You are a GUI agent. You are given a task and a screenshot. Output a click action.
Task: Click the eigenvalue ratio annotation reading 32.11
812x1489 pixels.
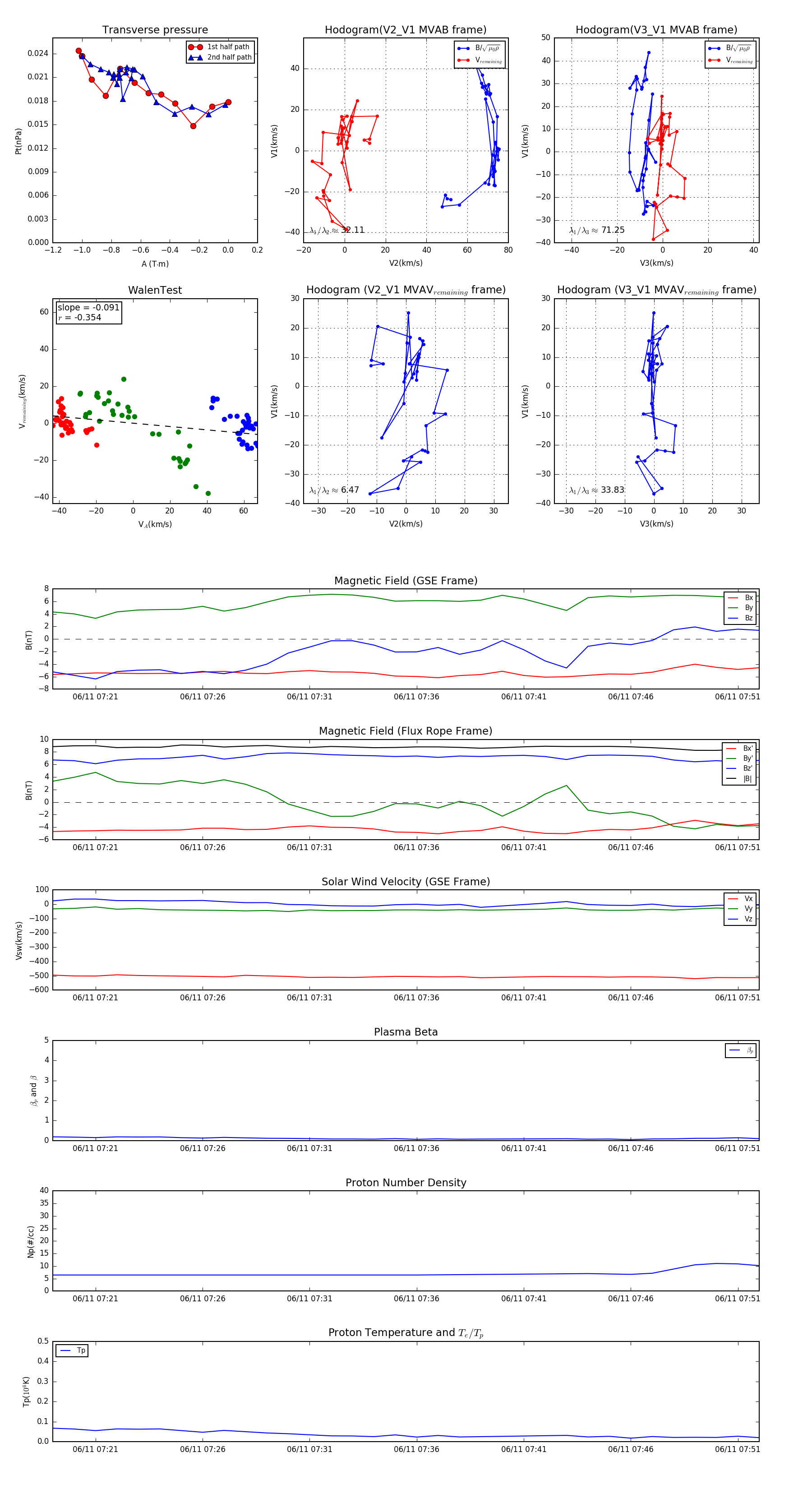pos(337,230)
